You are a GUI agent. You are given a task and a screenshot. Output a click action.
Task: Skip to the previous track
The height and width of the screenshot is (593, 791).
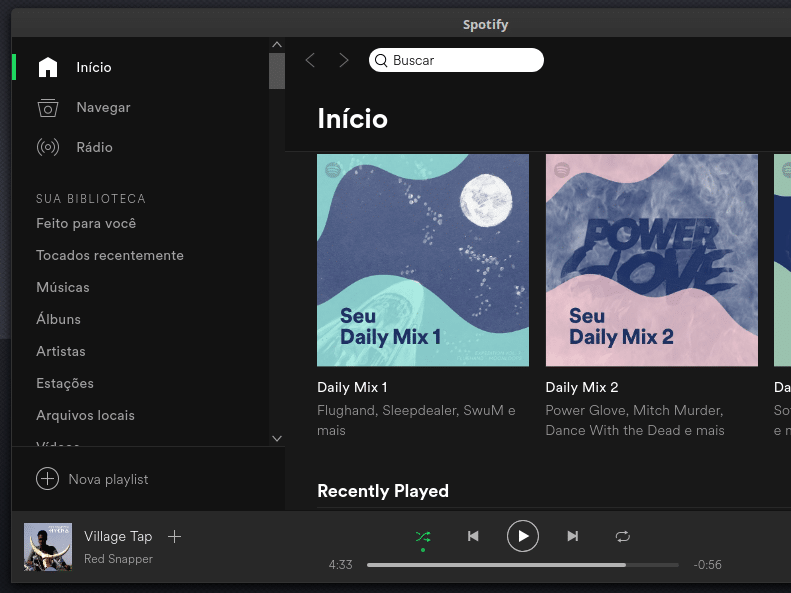pos(473,536)
